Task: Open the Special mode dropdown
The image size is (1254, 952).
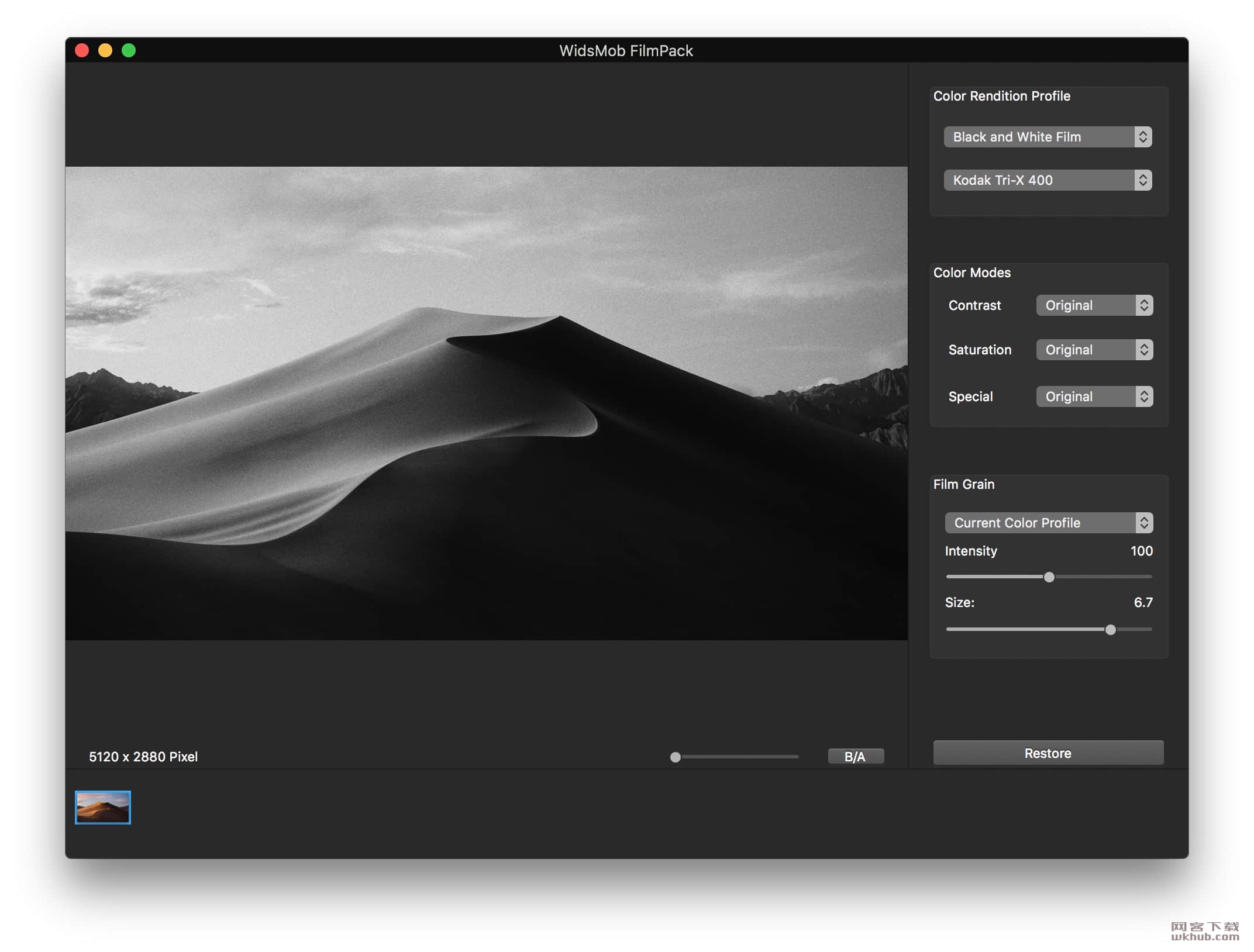Action: tap(1094, 396)
